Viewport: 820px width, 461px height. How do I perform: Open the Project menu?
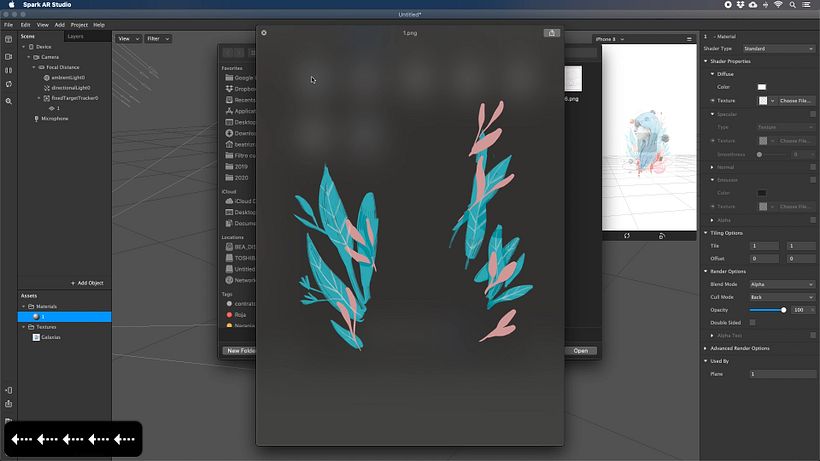[x=77, y=24]
